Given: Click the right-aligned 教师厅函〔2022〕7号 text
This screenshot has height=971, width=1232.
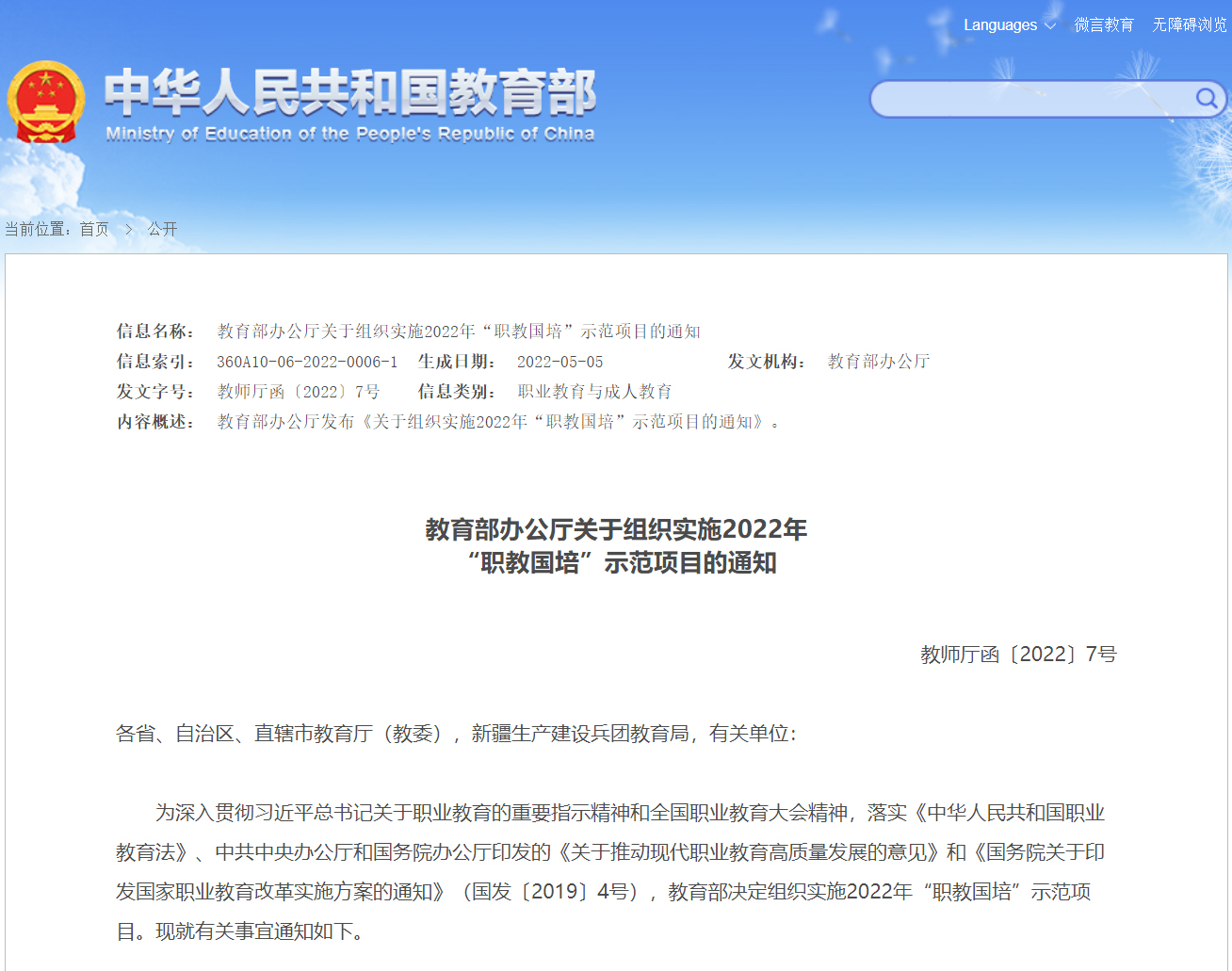Looking at the screenshot, I should [1018, 655].
